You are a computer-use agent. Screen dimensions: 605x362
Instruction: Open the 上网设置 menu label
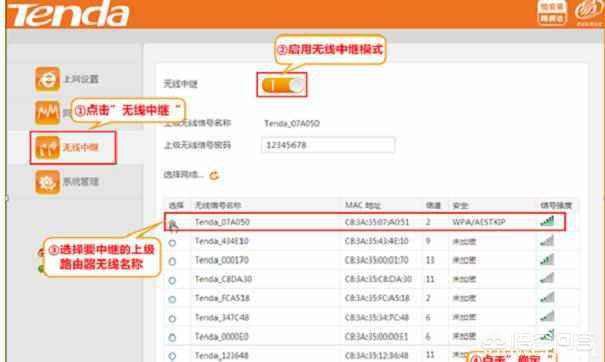(x=81, y=79)
